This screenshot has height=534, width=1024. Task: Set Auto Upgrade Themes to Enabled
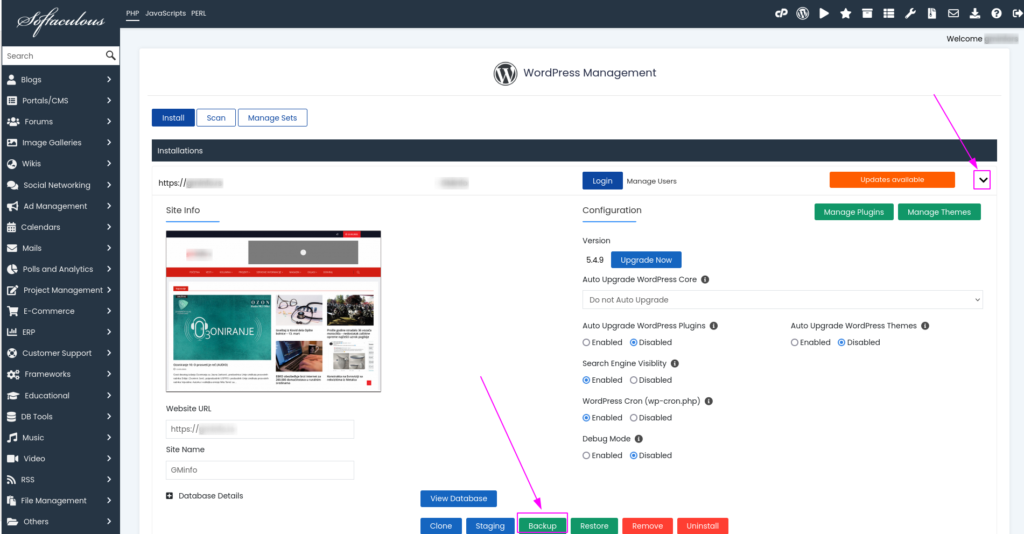(795, 343)
